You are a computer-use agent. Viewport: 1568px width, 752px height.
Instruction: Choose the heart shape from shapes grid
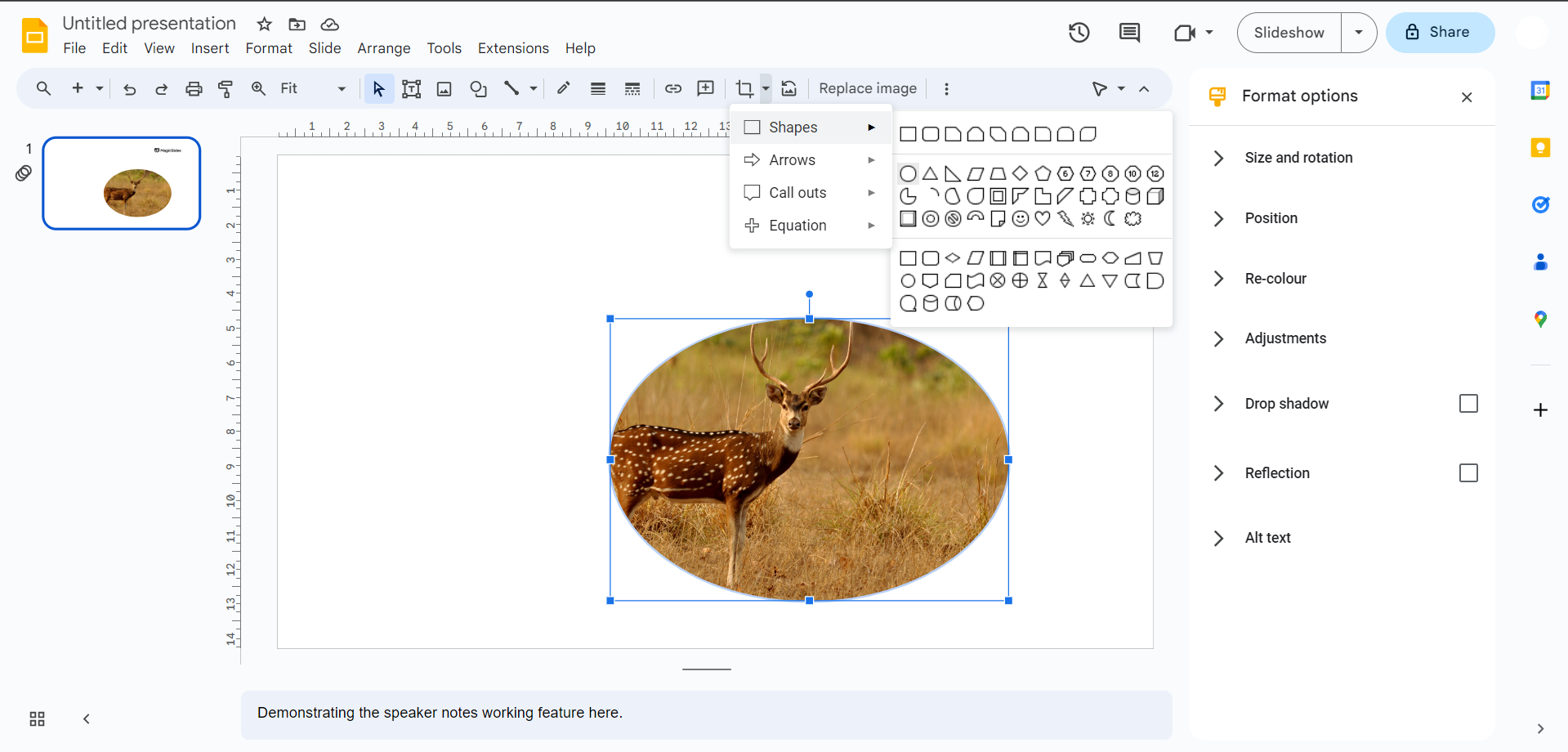coord(1043,219)
